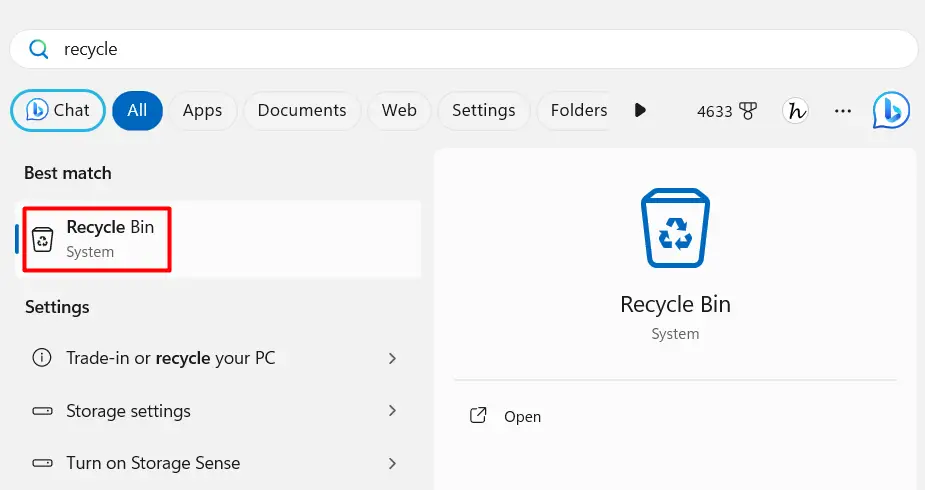Image resolution: width=925 pixels, height=490 pixels.
Task: Switch to the Apps filter tab
Action: pos(202,110)
